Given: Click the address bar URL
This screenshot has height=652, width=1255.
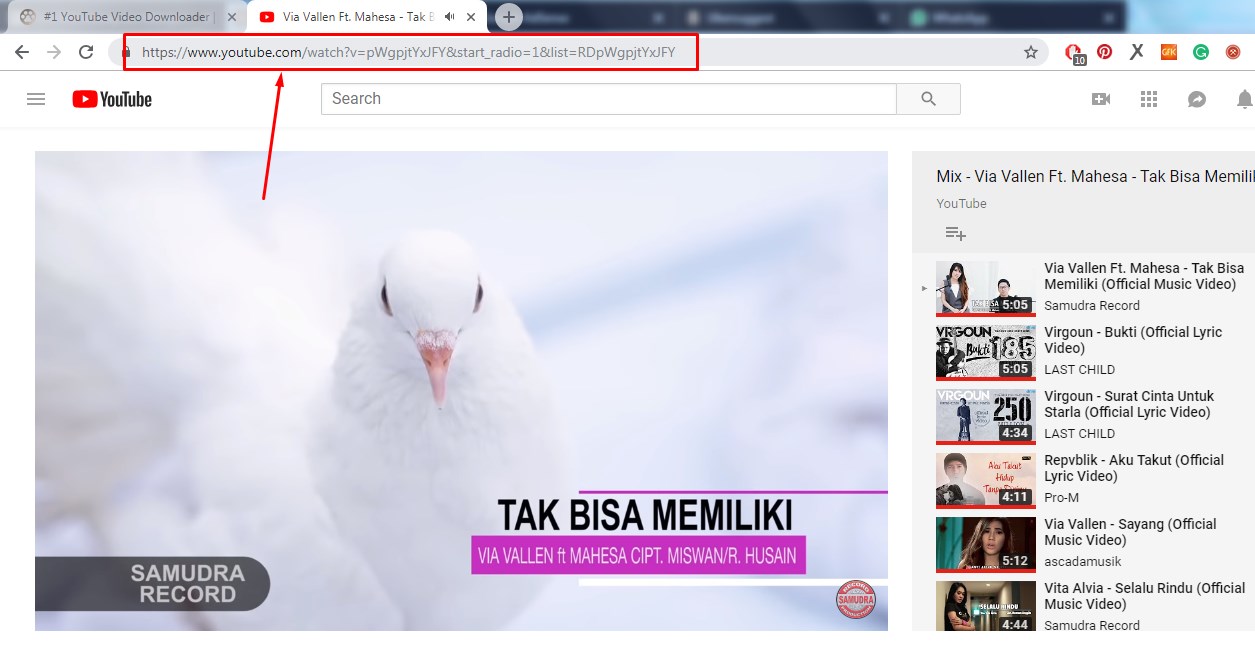Looking at the screenshot, I should point(409,53).
